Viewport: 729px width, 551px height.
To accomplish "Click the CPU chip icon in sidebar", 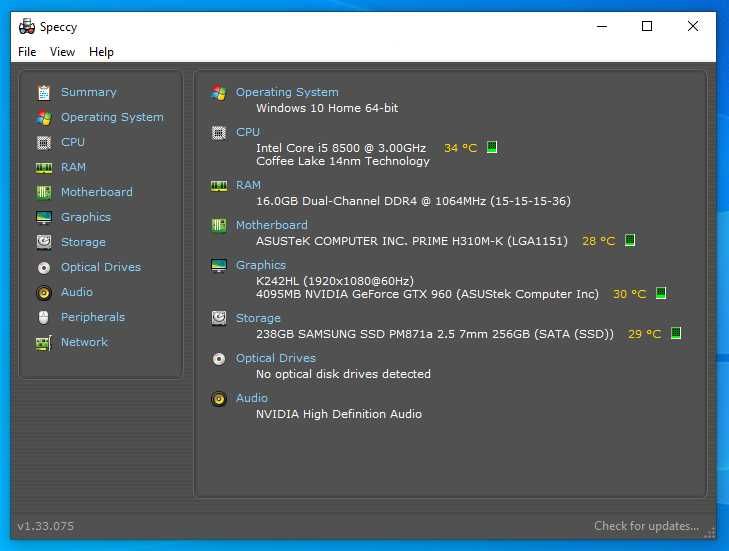I will tap(44, 143).
